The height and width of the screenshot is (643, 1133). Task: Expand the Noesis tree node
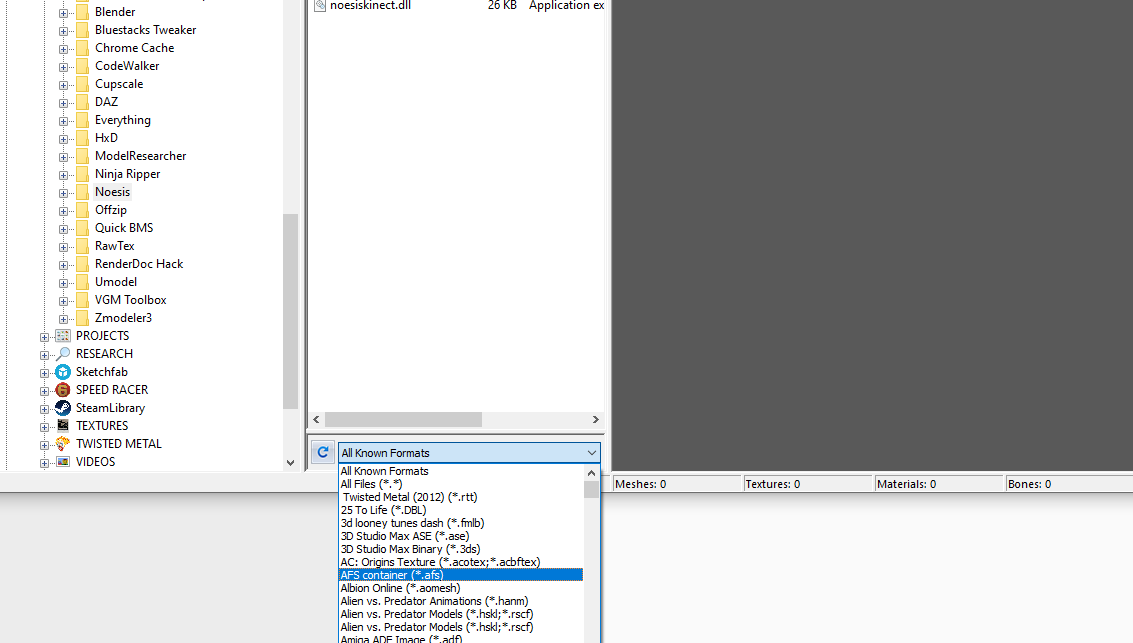[x=64, y=193]
